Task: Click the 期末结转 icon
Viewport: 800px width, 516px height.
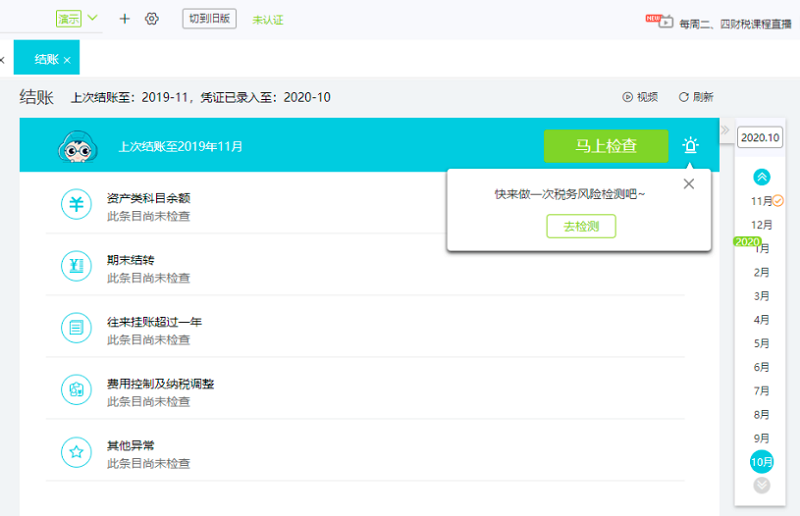Action: click(76, 268)
